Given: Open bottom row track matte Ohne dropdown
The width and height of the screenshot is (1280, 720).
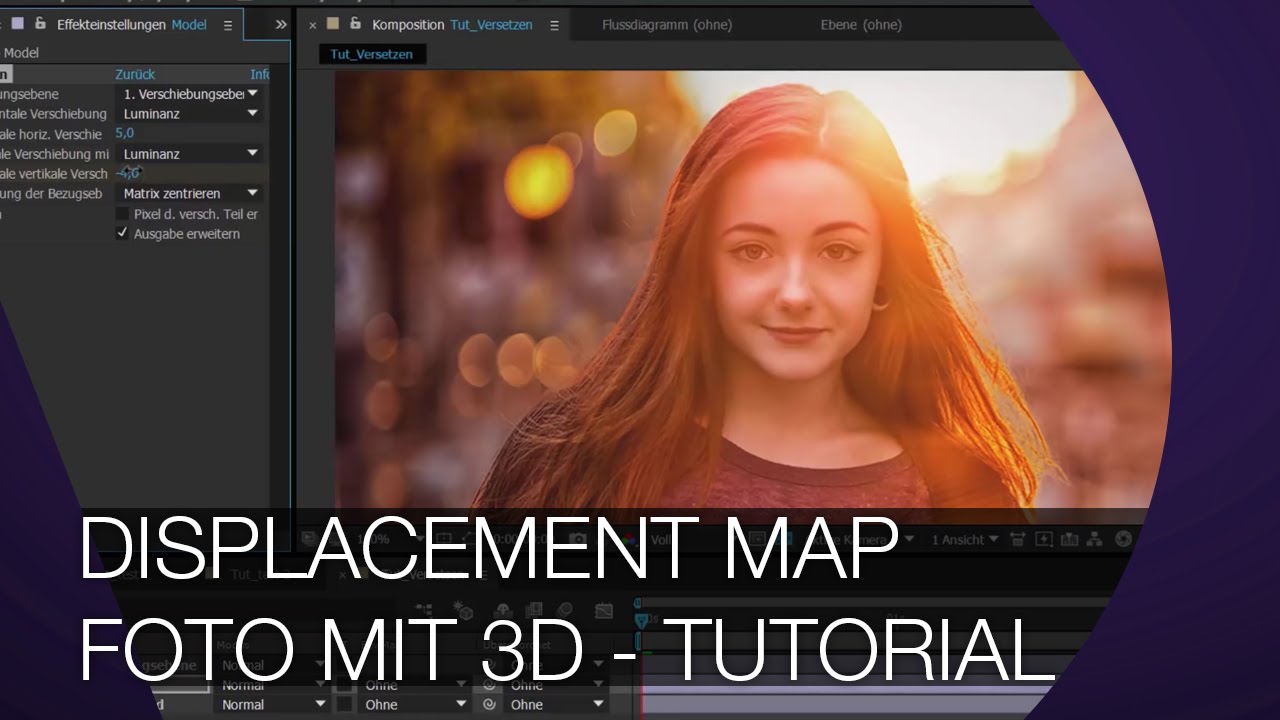Looking at the screenshot, I should (x=414, y=705).
